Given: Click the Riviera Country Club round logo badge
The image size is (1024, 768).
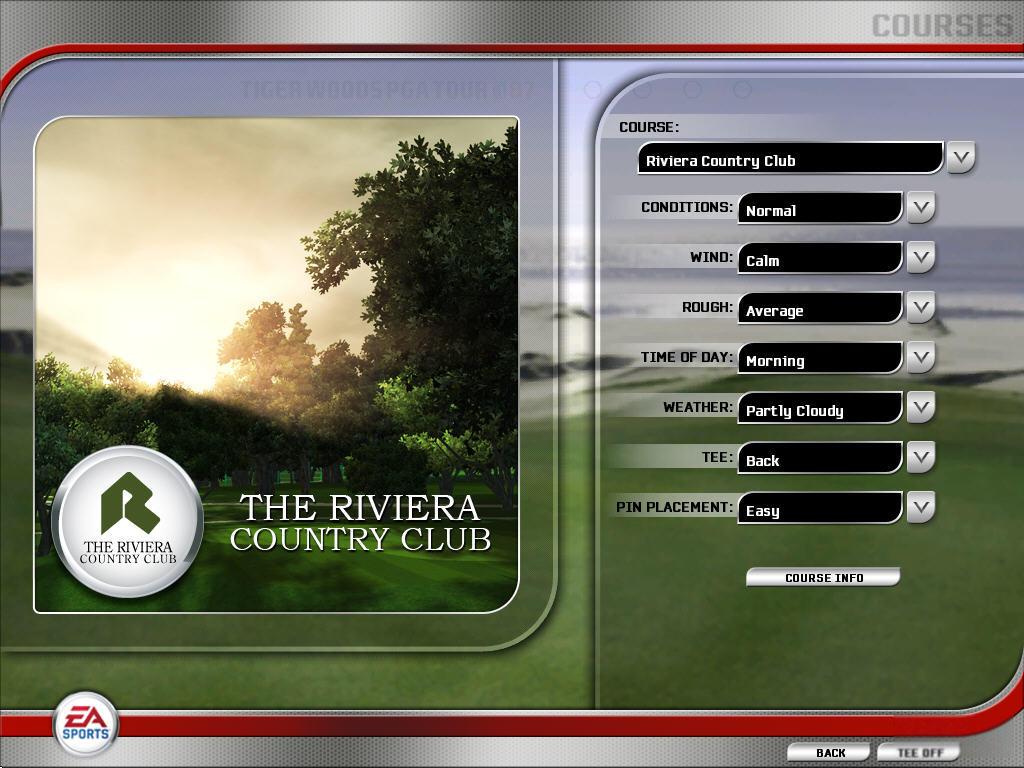Looking at the screenshot, I should point(127,522).
